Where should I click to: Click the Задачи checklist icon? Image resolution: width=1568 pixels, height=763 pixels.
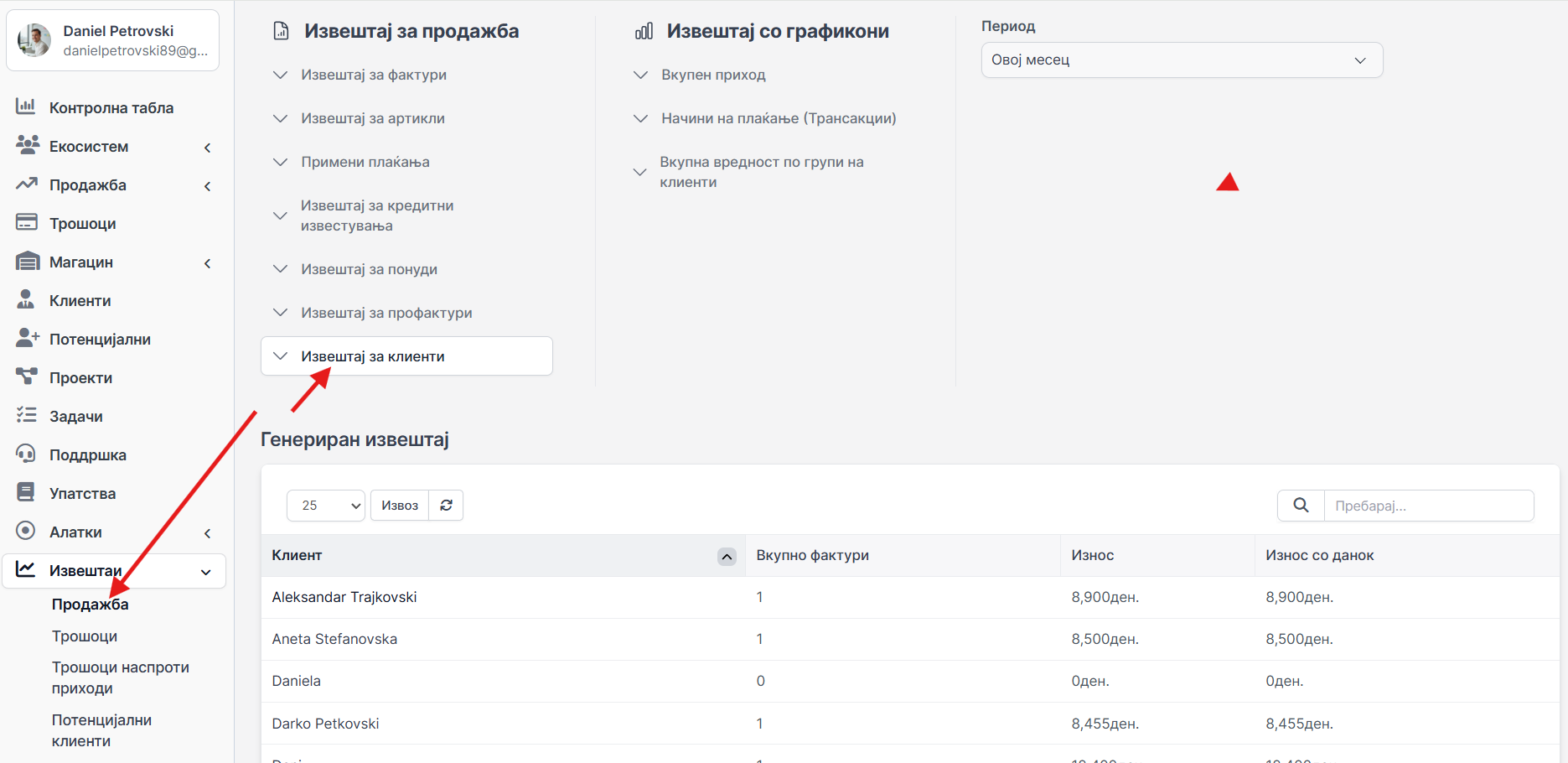(x=26, y=415)
